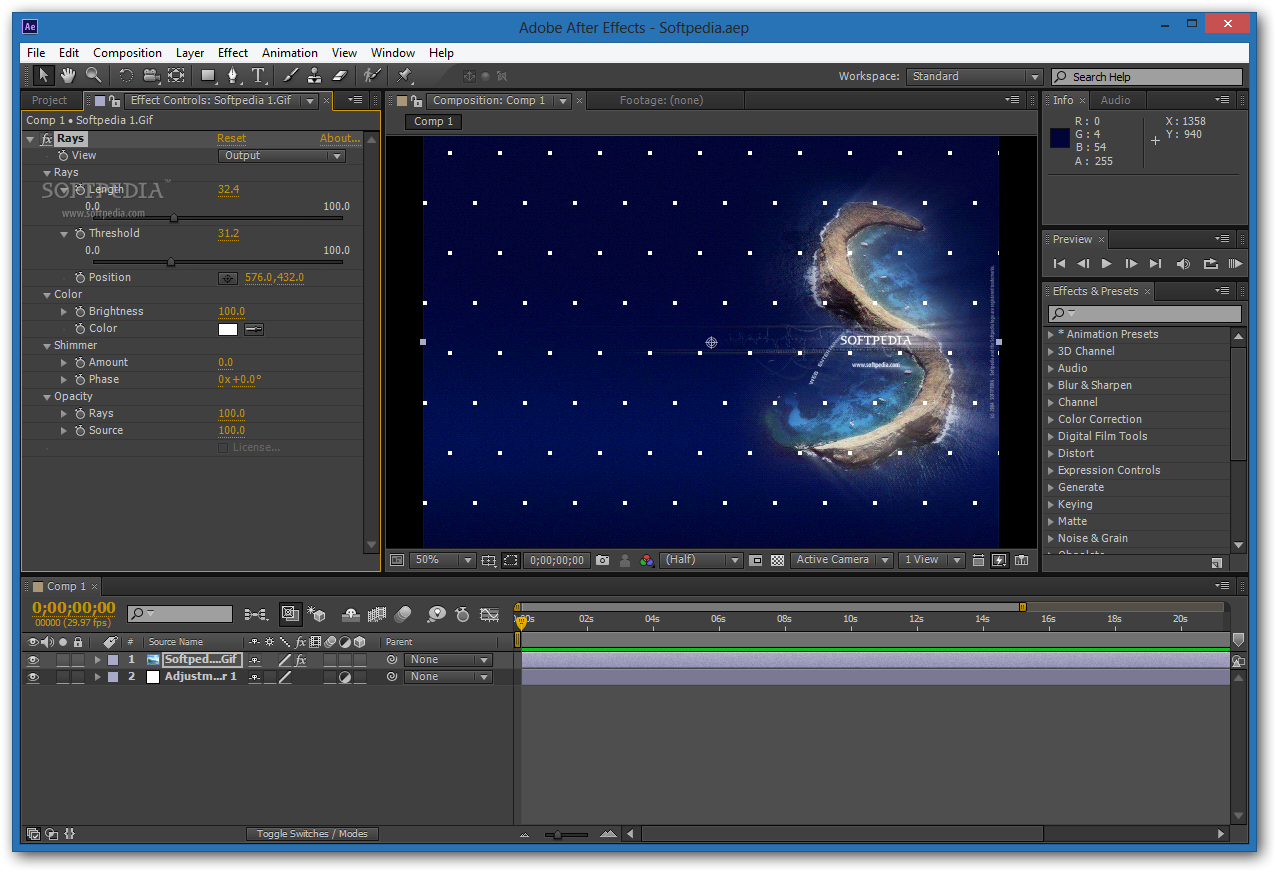1277x872 pixels.
Task: Toggle the transparency grid icon
Action: point(777,560)
